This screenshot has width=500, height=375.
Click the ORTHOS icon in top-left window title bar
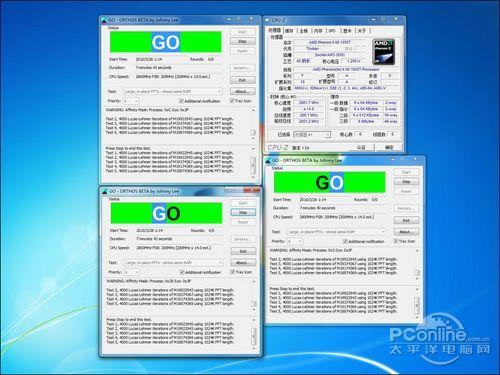point(104,20)
